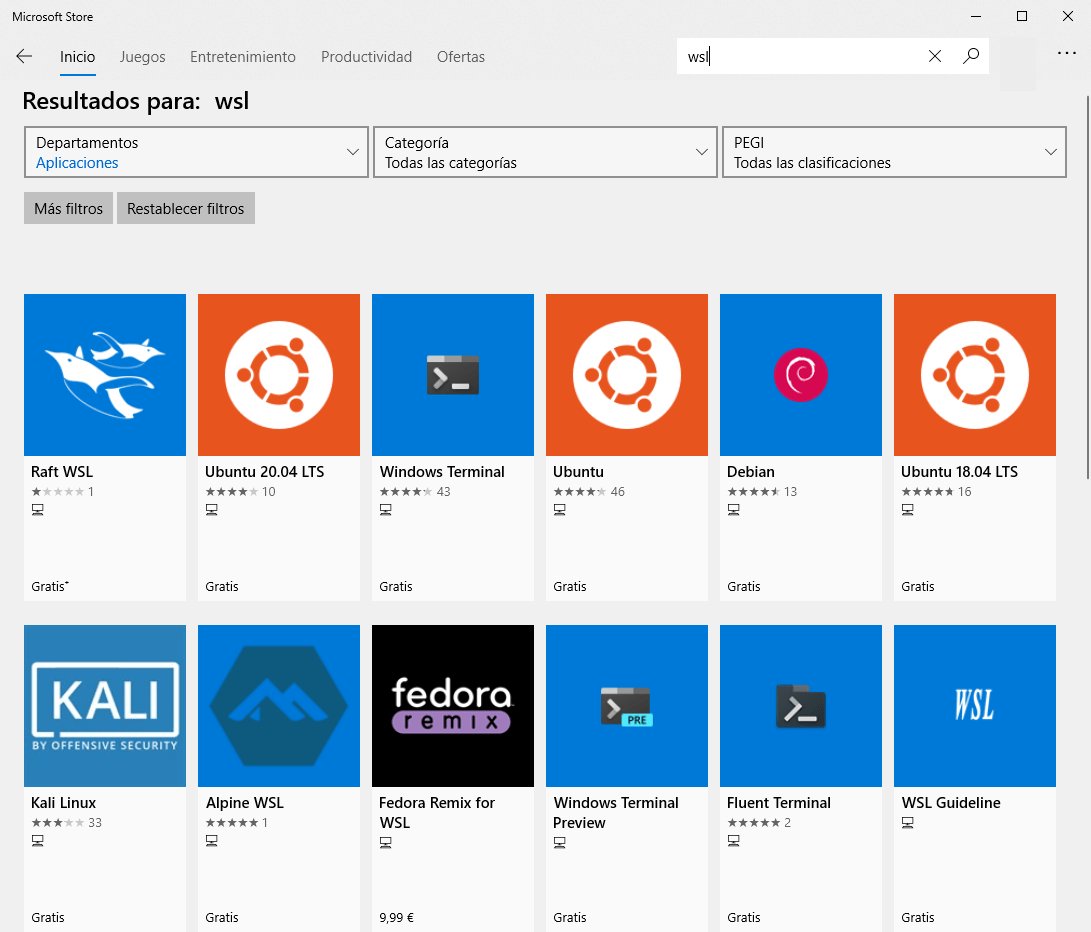Open the Windows Terminal Preview icon tile

[x=627, y=706]
